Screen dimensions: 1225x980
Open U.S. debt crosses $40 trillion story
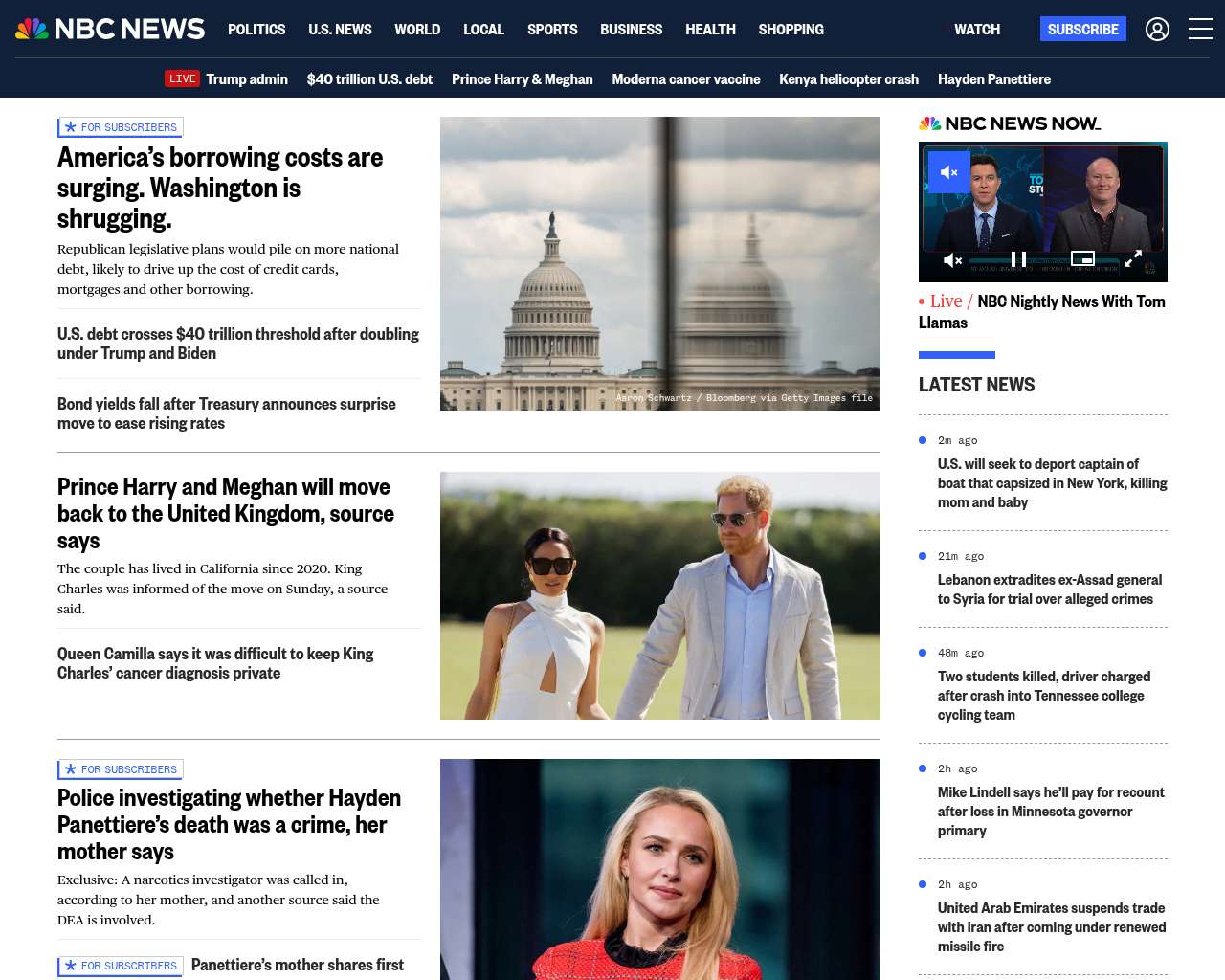point(238,344)
